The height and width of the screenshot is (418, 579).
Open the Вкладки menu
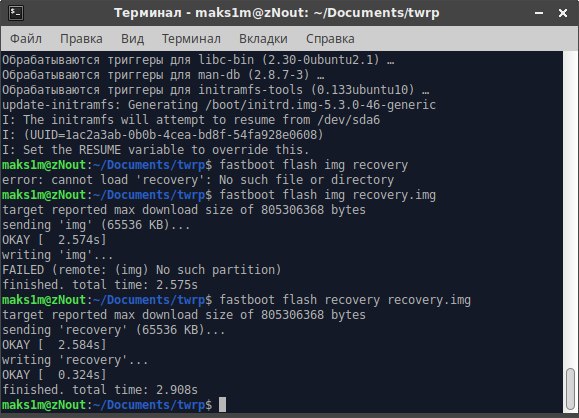pyautogui.click(x=263, y=39)
